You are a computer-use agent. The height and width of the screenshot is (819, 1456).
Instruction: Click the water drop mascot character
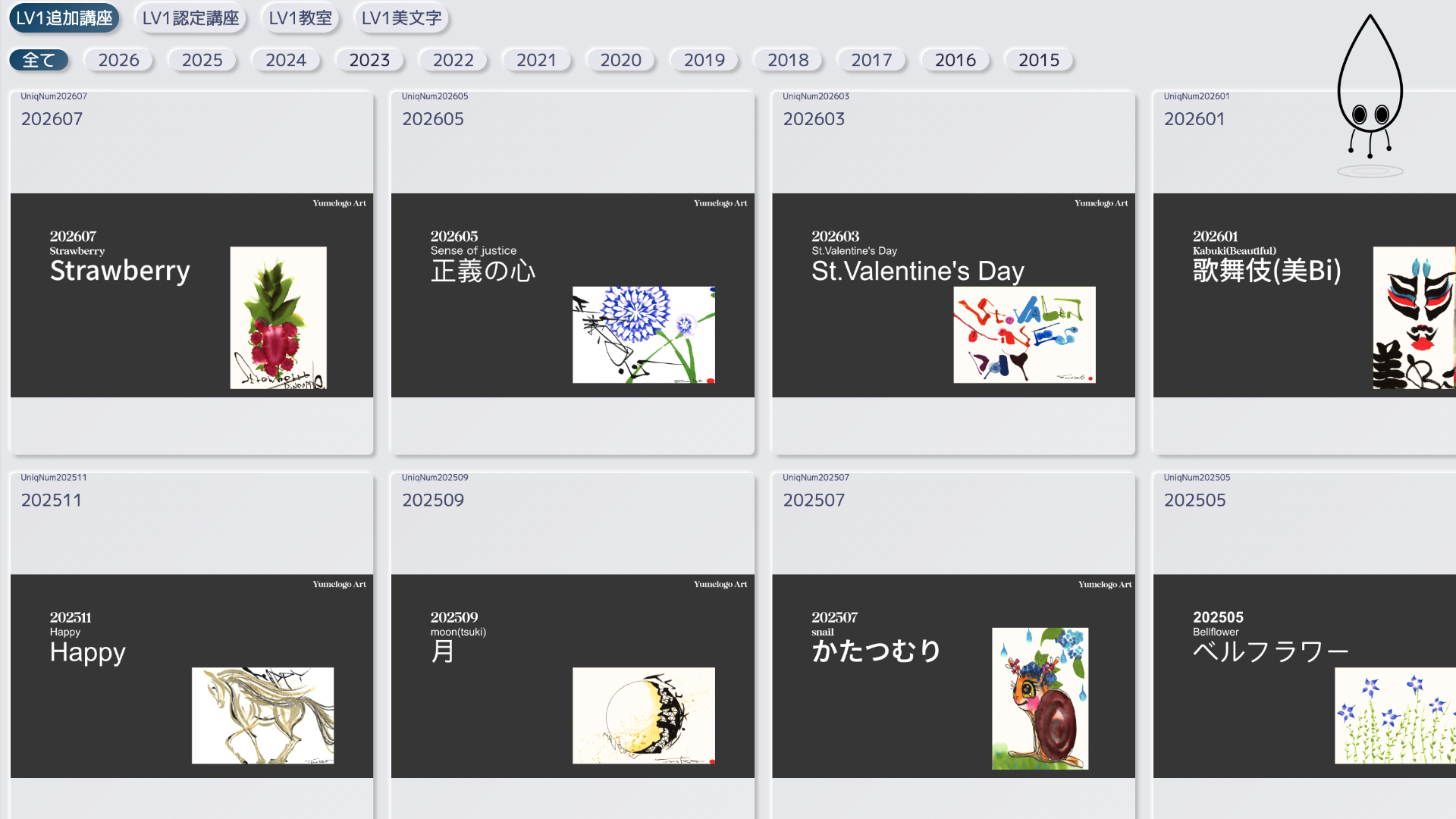(1370, 95)
